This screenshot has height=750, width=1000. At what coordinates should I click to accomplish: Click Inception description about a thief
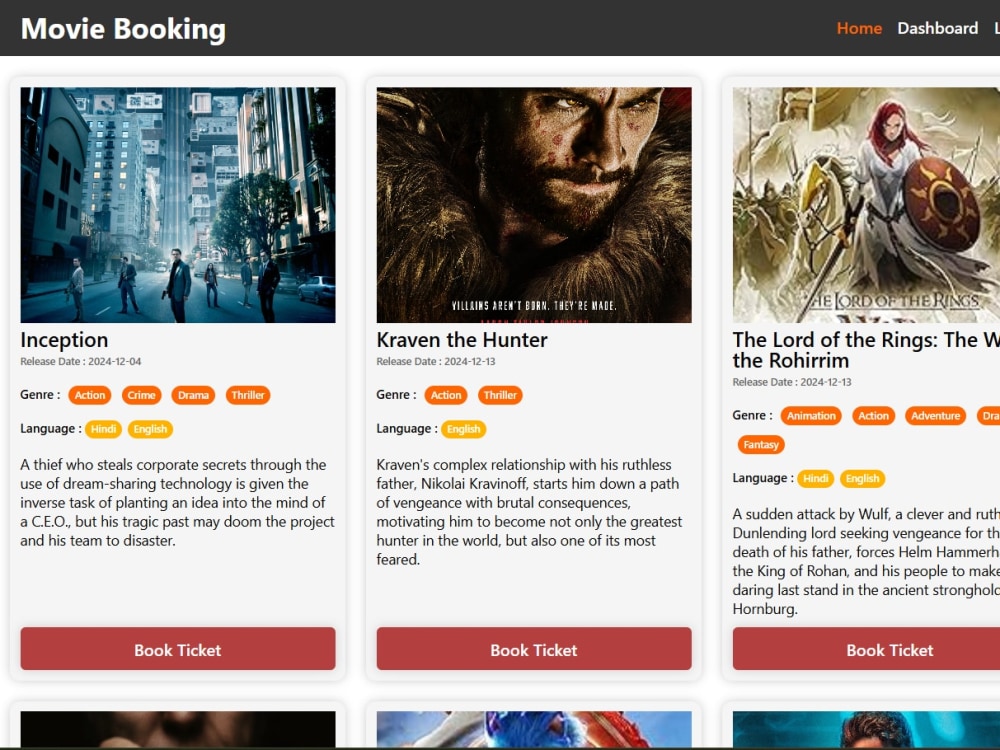pos(178,503)
